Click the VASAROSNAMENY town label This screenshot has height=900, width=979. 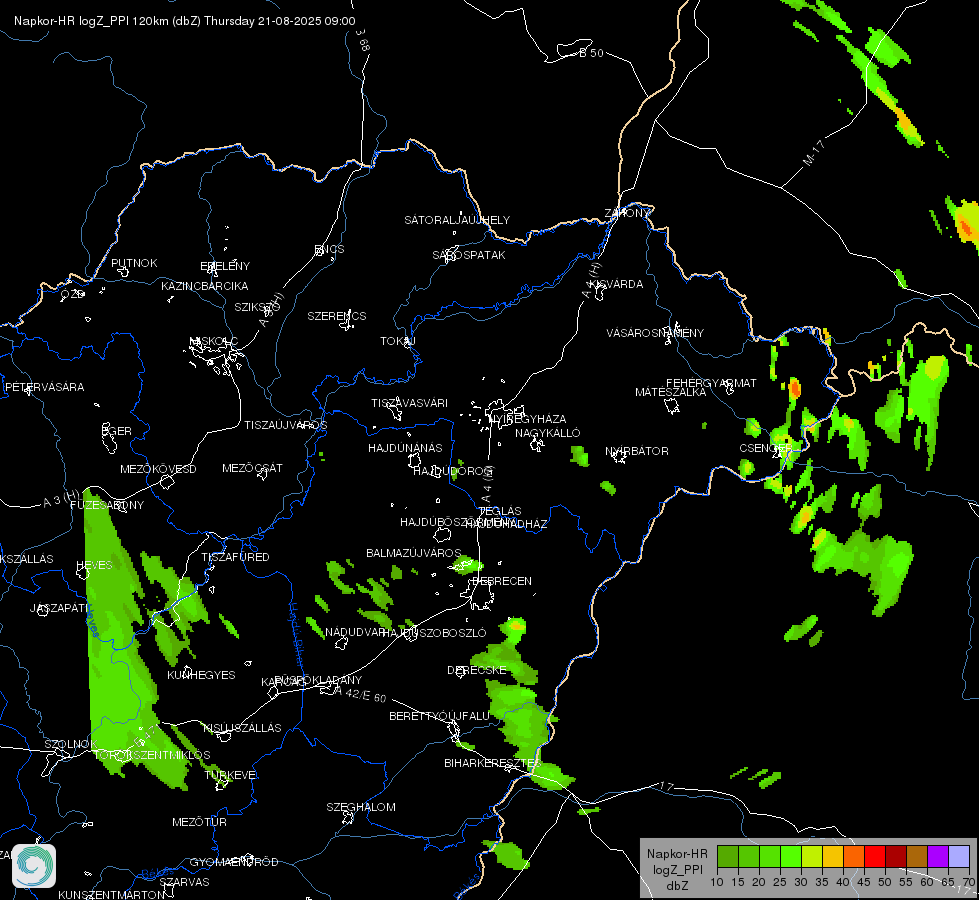(655, 333)
